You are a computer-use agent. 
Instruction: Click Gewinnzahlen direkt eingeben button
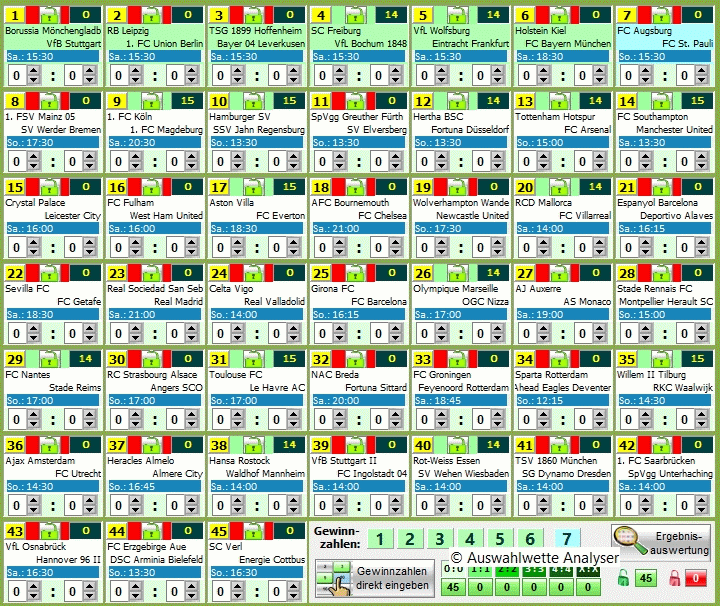[375, 578]
